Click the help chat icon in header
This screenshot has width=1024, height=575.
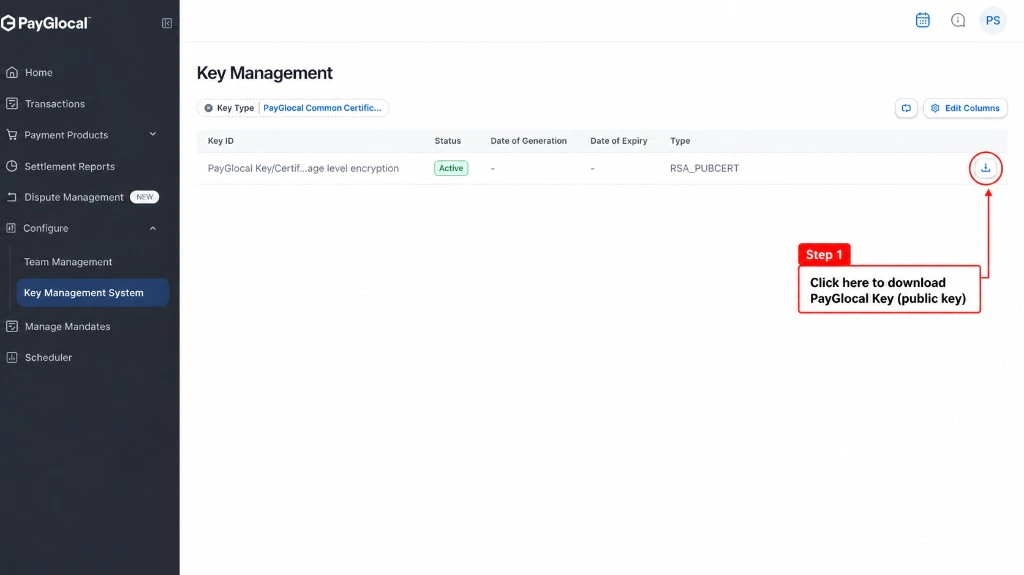pos(958,20)
